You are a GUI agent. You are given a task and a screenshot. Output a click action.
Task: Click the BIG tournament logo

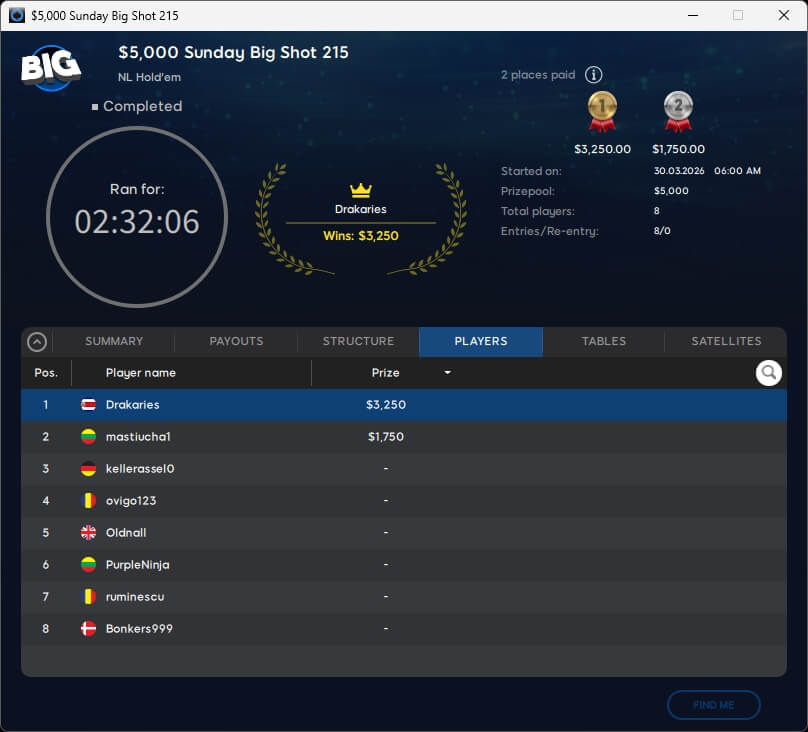tap(50, 68)
